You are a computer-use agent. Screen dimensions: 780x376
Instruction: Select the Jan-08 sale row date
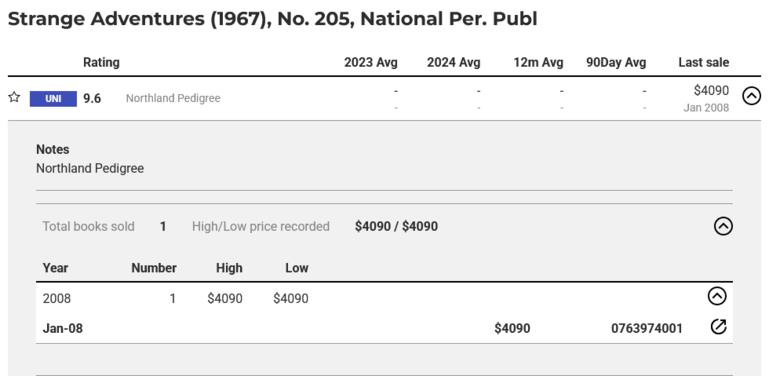(x=63, y=328)
